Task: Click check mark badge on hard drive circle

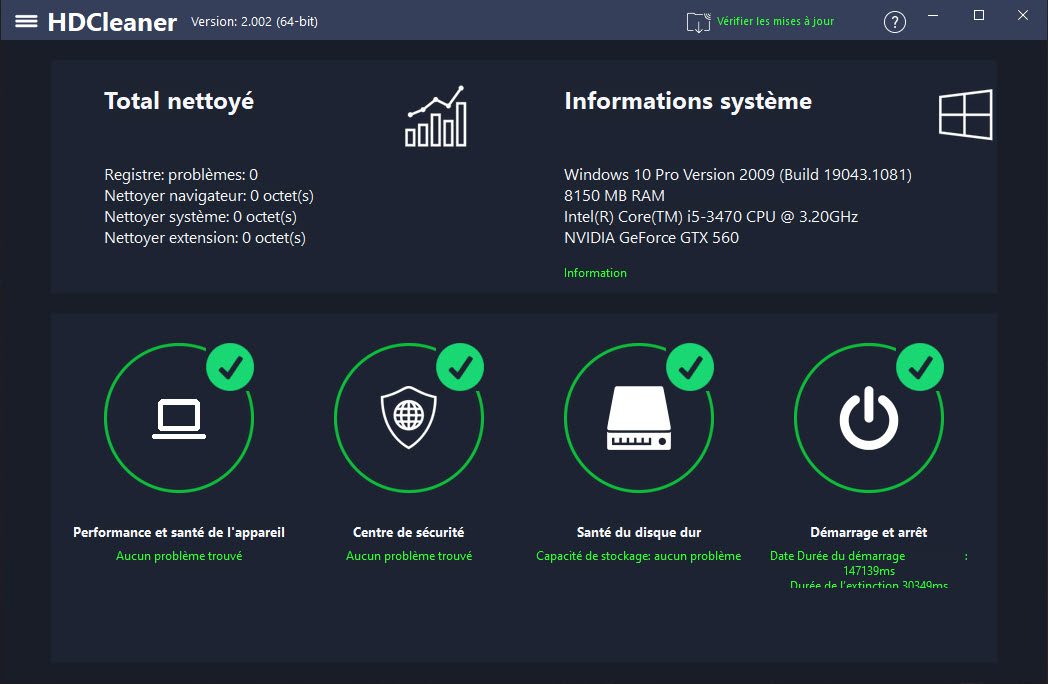Action: [690, 367]
